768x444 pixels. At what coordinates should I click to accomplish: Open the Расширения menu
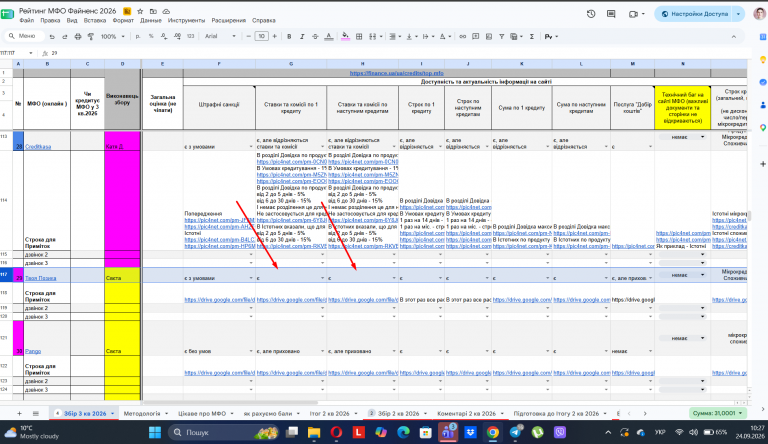click(x=228, y=21)
